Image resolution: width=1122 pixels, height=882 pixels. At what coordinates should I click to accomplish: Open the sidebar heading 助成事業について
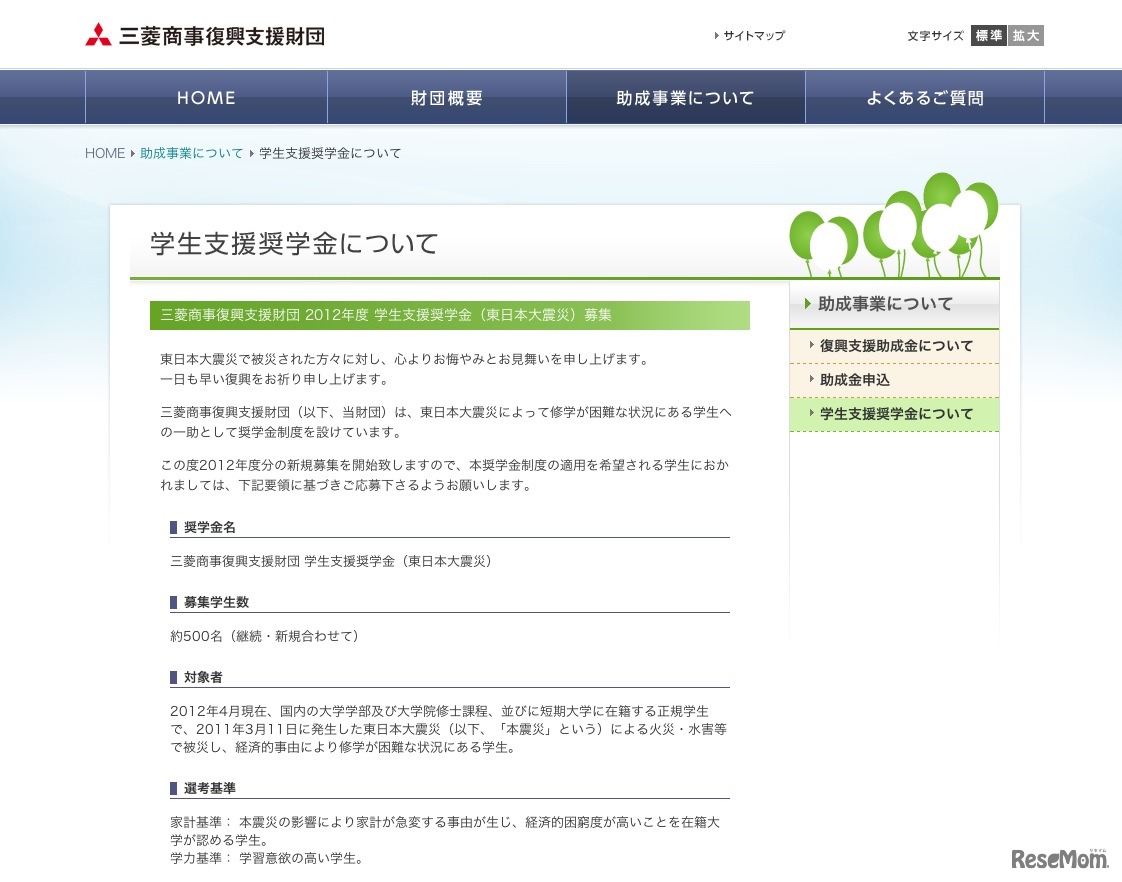coord(894,304)
